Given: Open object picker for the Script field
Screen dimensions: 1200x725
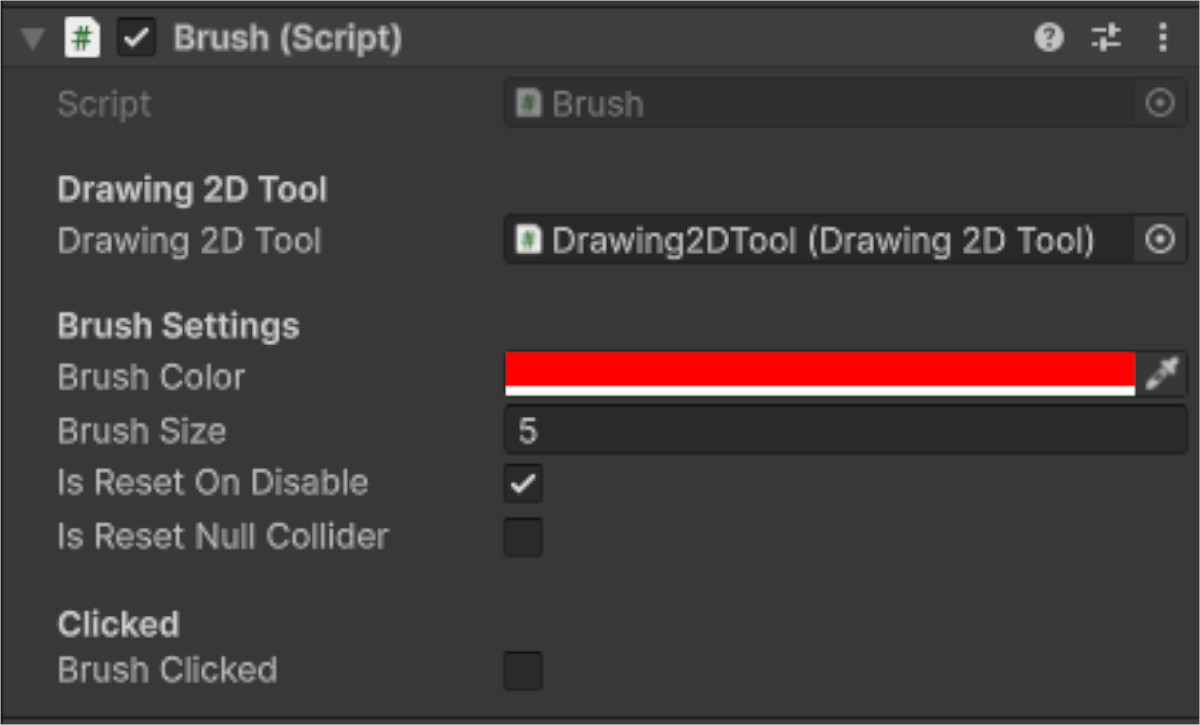Looking at the screenshot, I should pos(1160,104).
